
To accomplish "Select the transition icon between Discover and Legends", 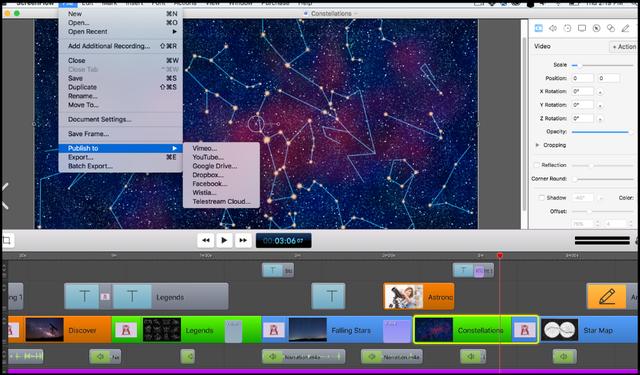I will (x=126, y=330).
